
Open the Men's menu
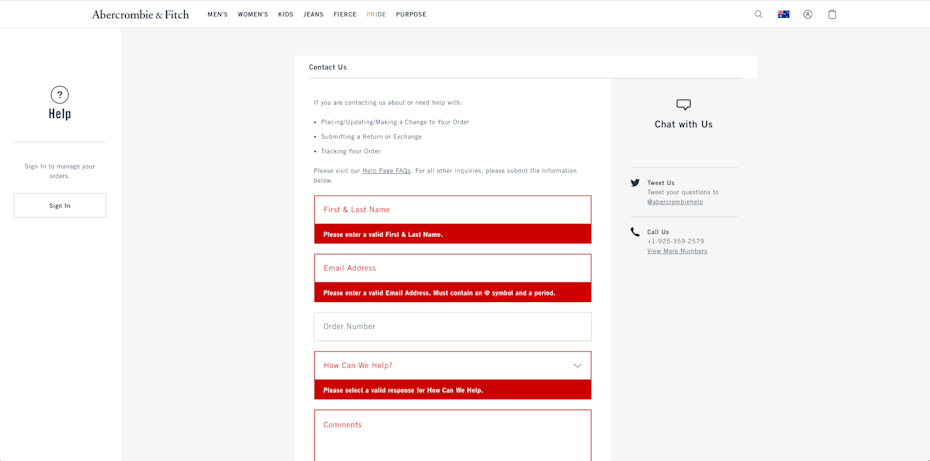pyautogui.click(x=217, y=15)
